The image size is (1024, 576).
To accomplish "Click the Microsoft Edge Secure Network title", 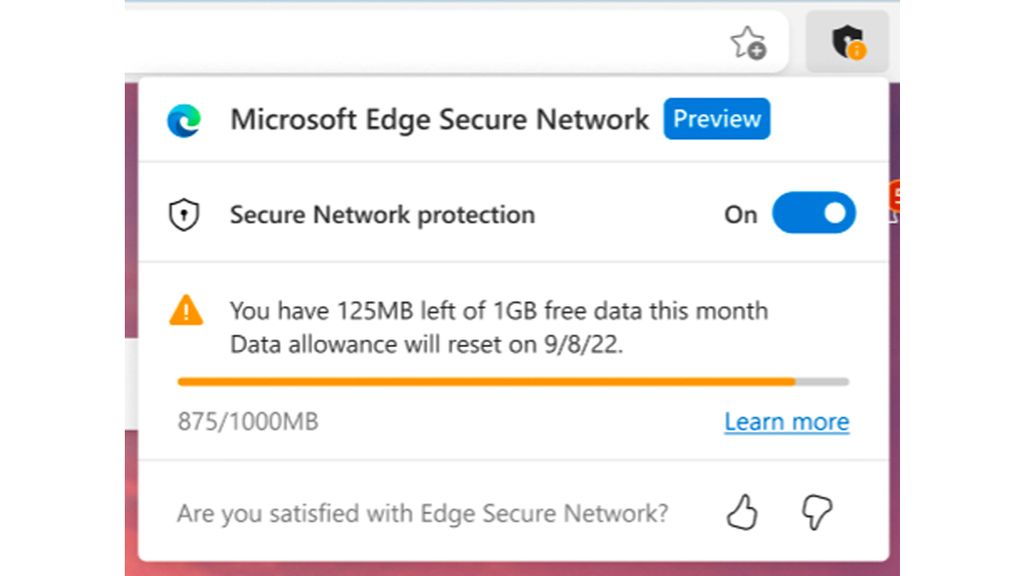I will click(x=440, y=119).
